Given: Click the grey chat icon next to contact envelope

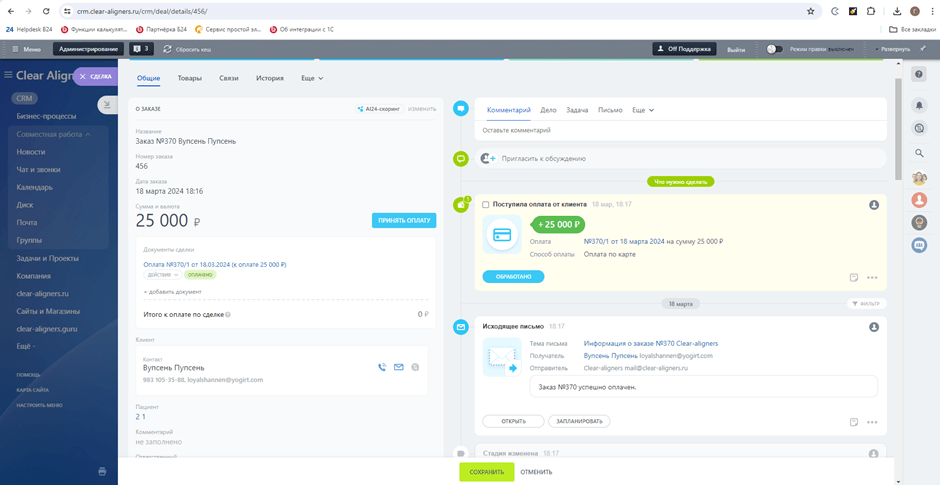Looking at the screenshot, I should tap(415, 367).
